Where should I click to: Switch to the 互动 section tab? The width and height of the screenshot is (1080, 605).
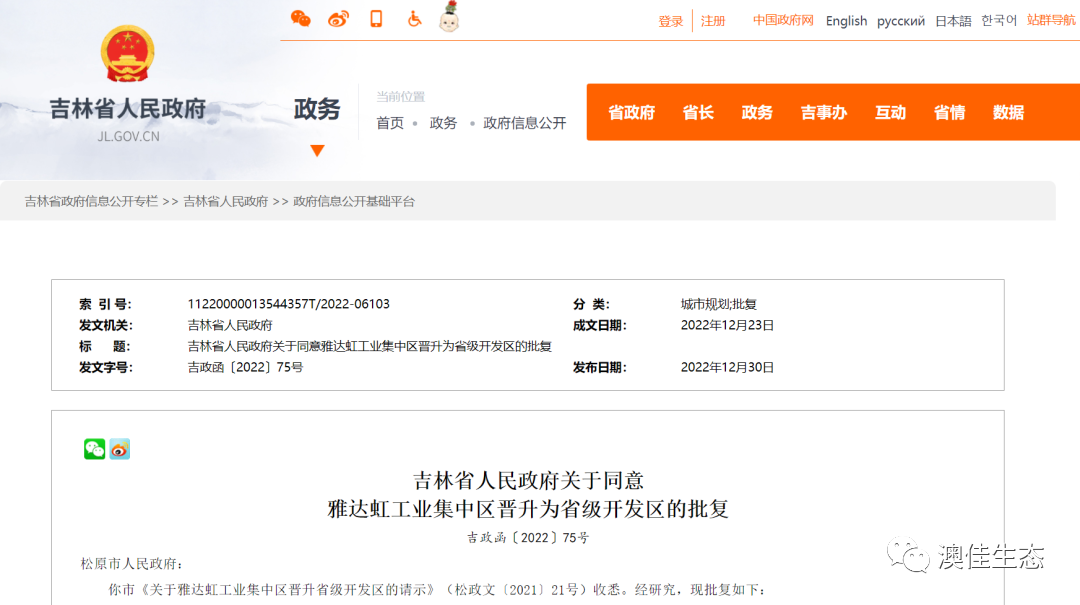pyautogui.click(x=890, y=113)
